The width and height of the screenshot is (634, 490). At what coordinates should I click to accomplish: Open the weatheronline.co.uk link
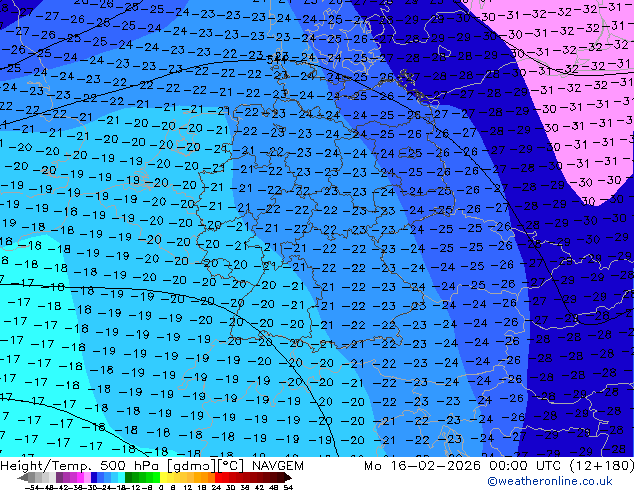(x=550, y=481)
